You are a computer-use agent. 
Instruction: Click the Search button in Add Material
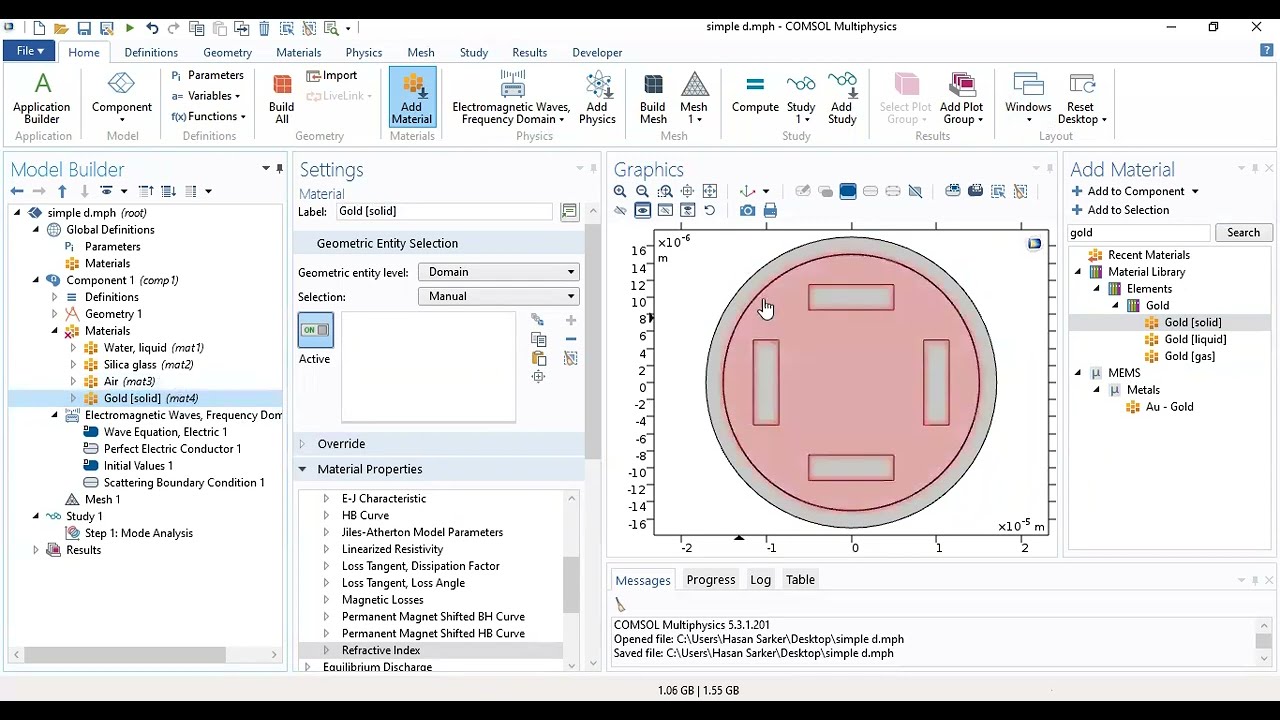click(1244, 233)
